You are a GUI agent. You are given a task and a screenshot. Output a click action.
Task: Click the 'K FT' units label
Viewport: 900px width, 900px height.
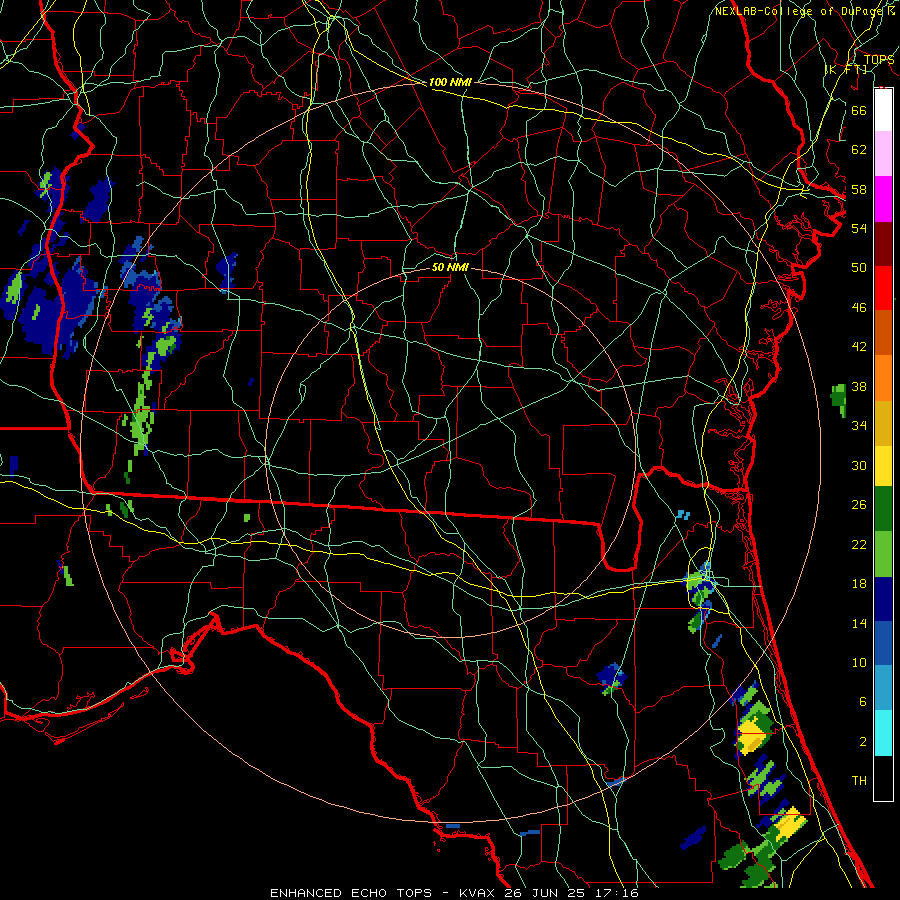point(846,69)
